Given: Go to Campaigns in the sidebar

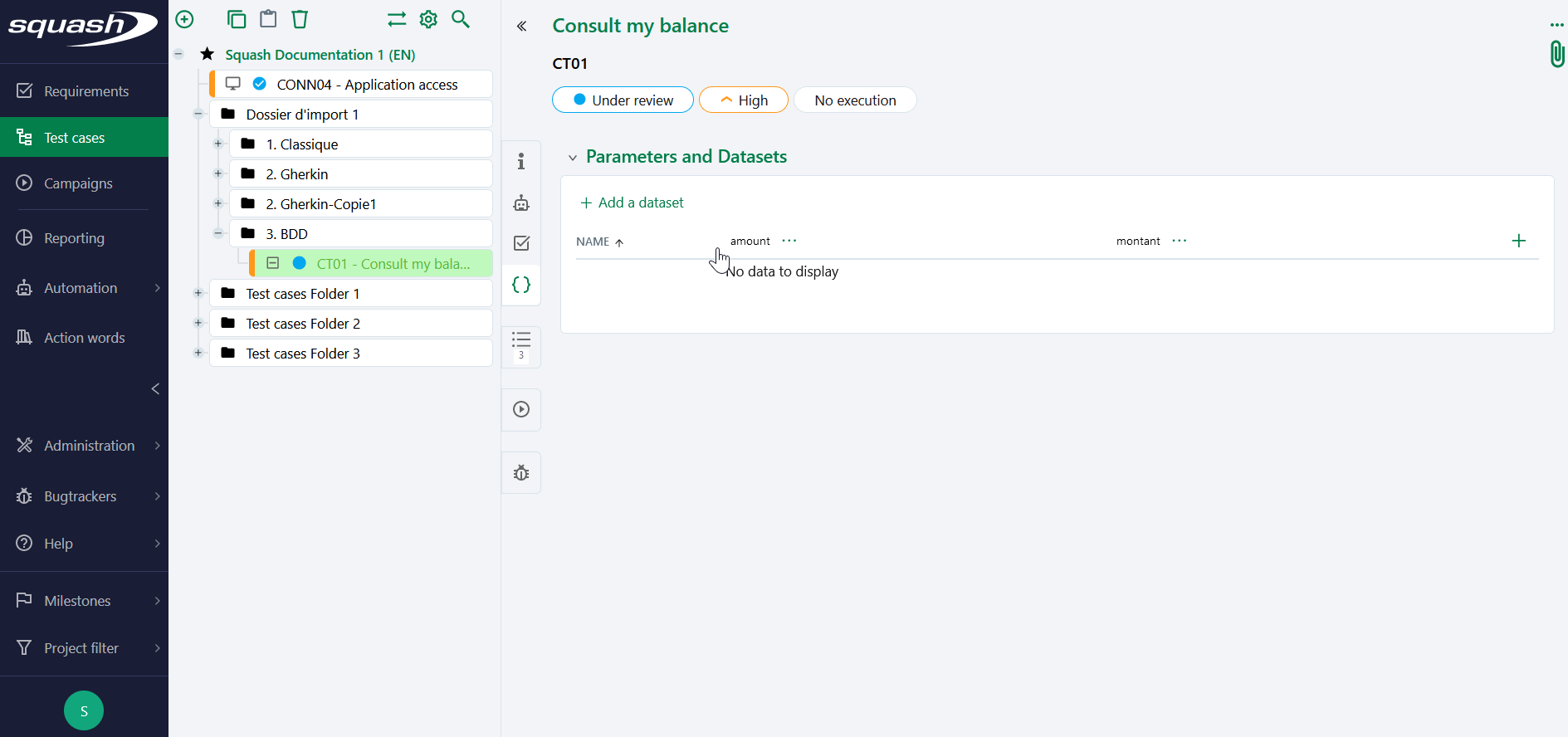Looking at the screenshot, I should pos(78,183).
